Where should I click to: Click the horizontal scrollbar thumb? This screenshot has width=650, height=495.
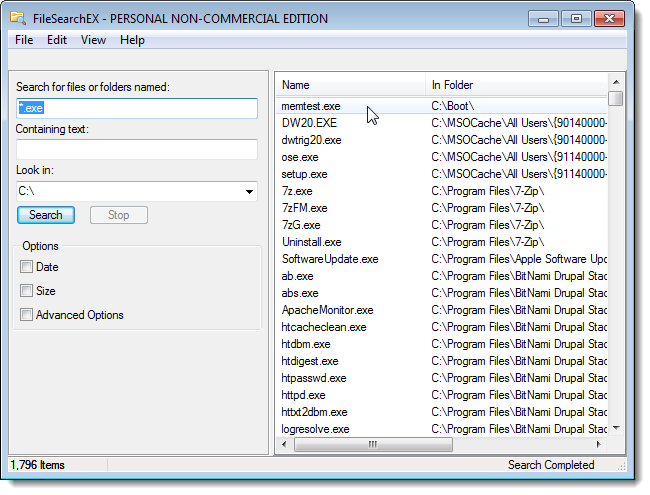click(x=373, y=444)
